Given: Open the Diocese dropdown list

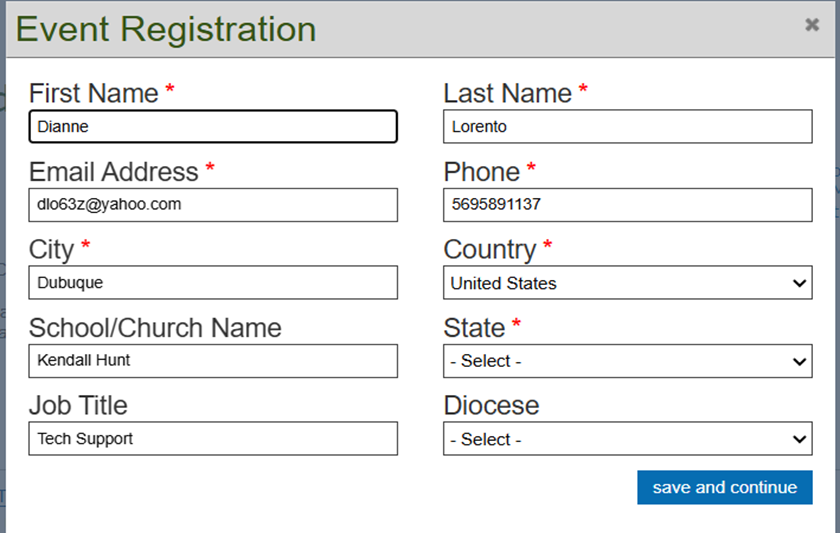Looking at the screenshot, I should [x=627, y=439].
